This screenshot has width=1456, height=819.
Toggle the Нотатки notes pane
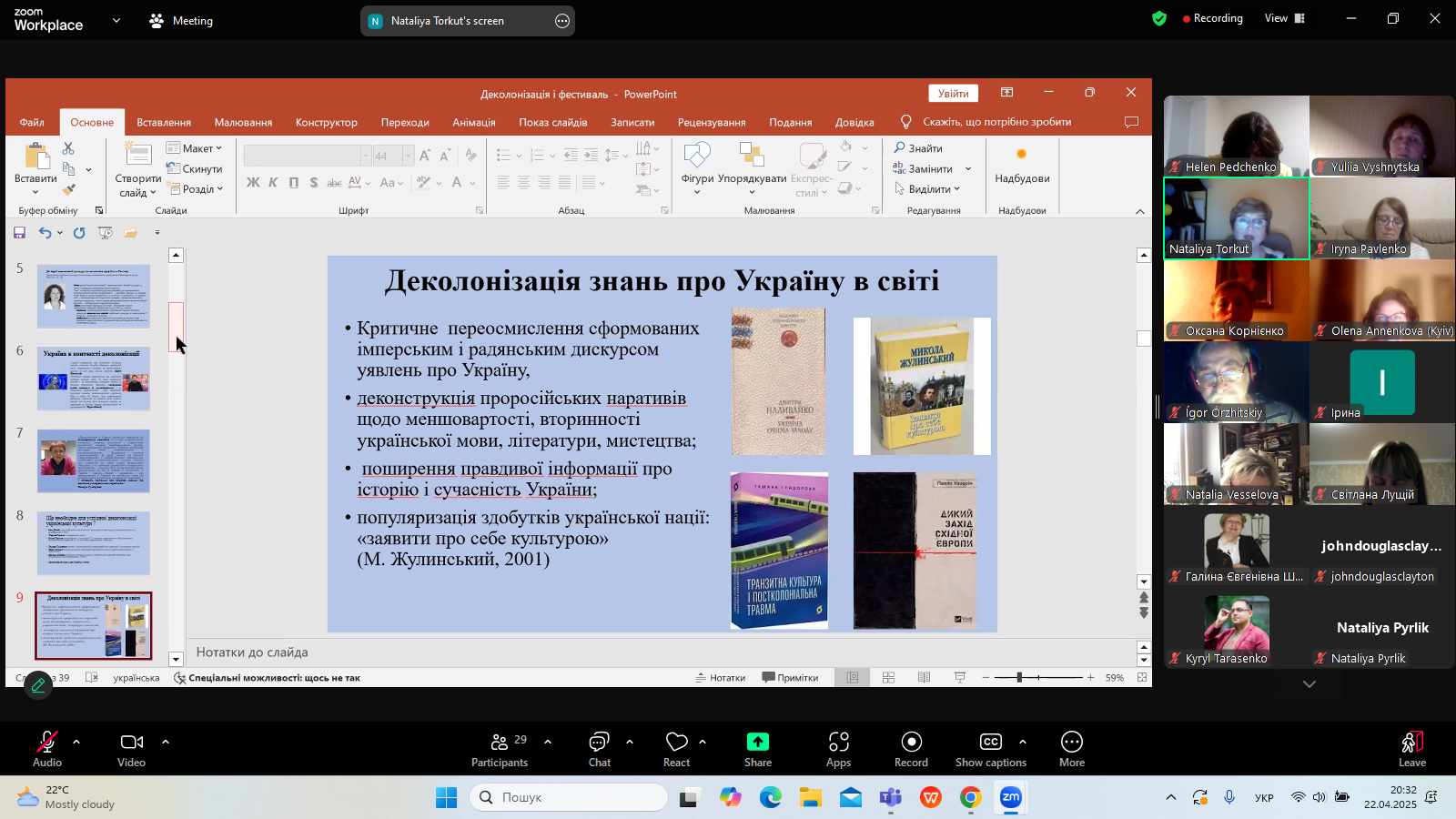721,678
